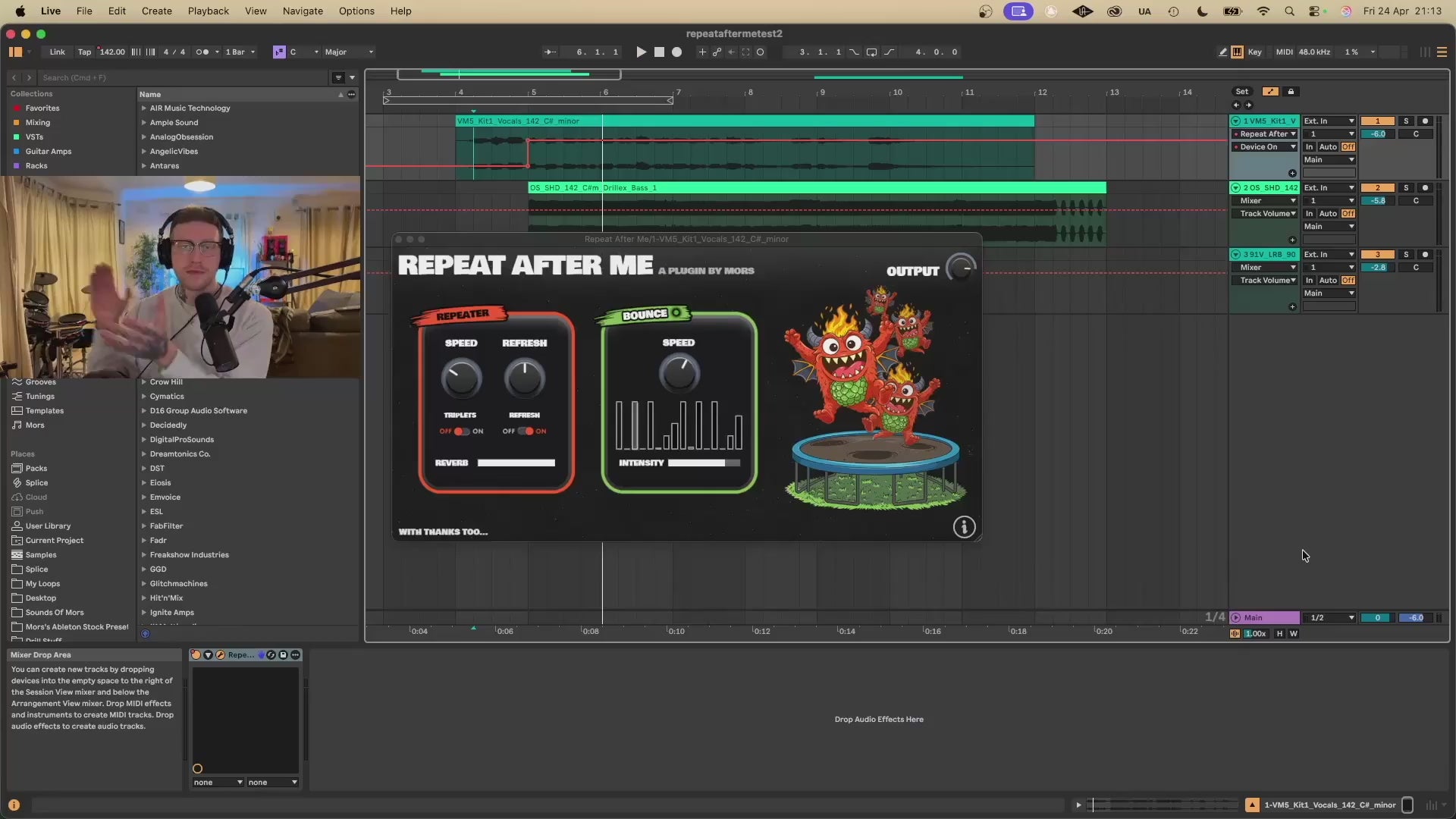Screen dimensions: 1456x819
Task: Open the Navigate menu
Action: click(303, 11)
